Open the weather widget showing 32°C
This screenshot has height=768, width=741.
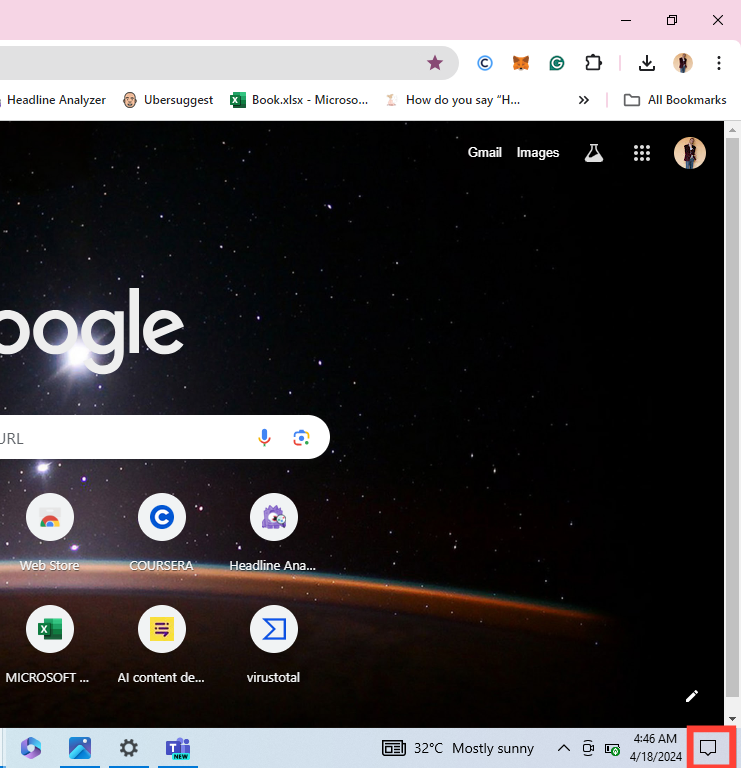point(457,748)
